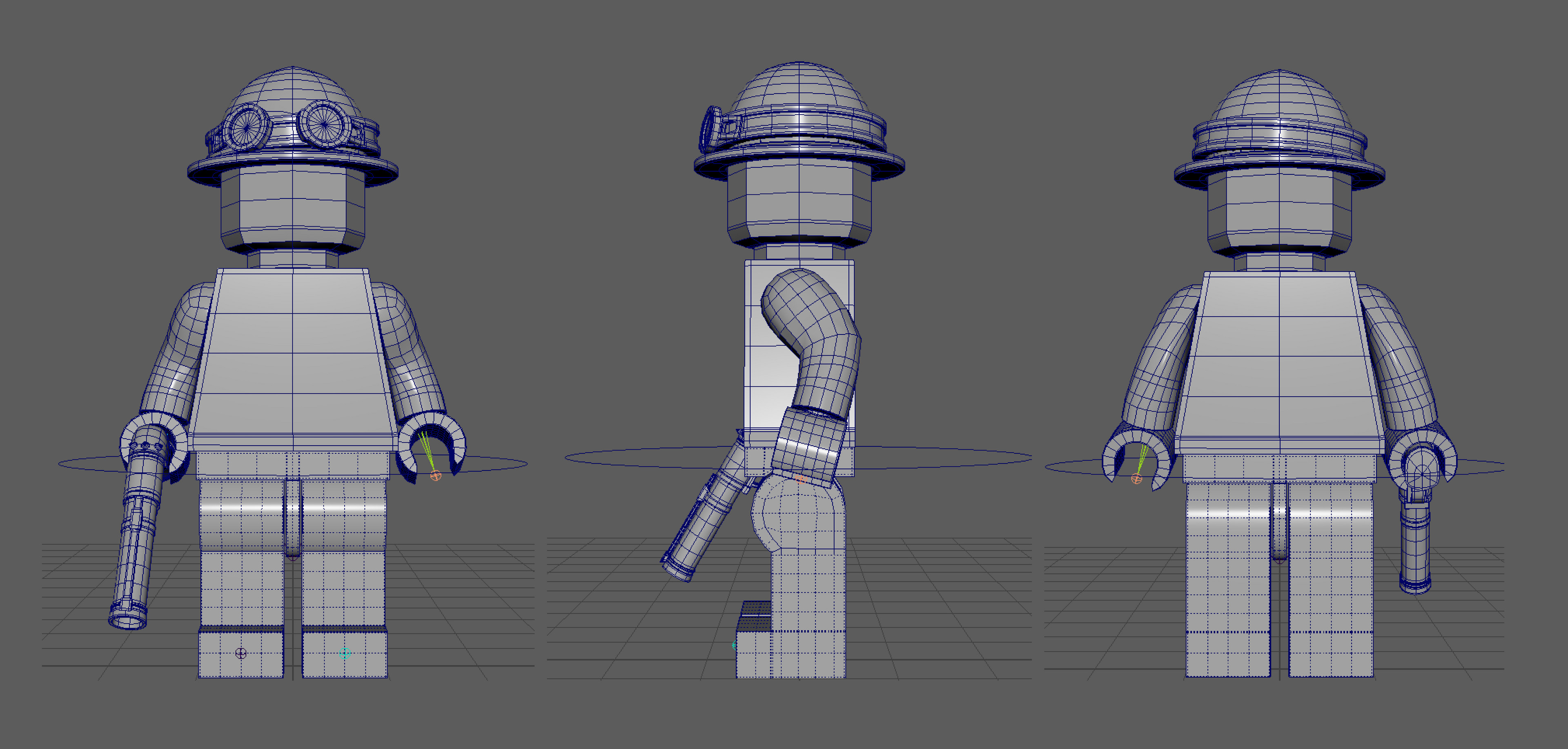Select the orange locator beside the front-view empty hand
Viewport: 1568px width, 749px height.
coord(435,476)
